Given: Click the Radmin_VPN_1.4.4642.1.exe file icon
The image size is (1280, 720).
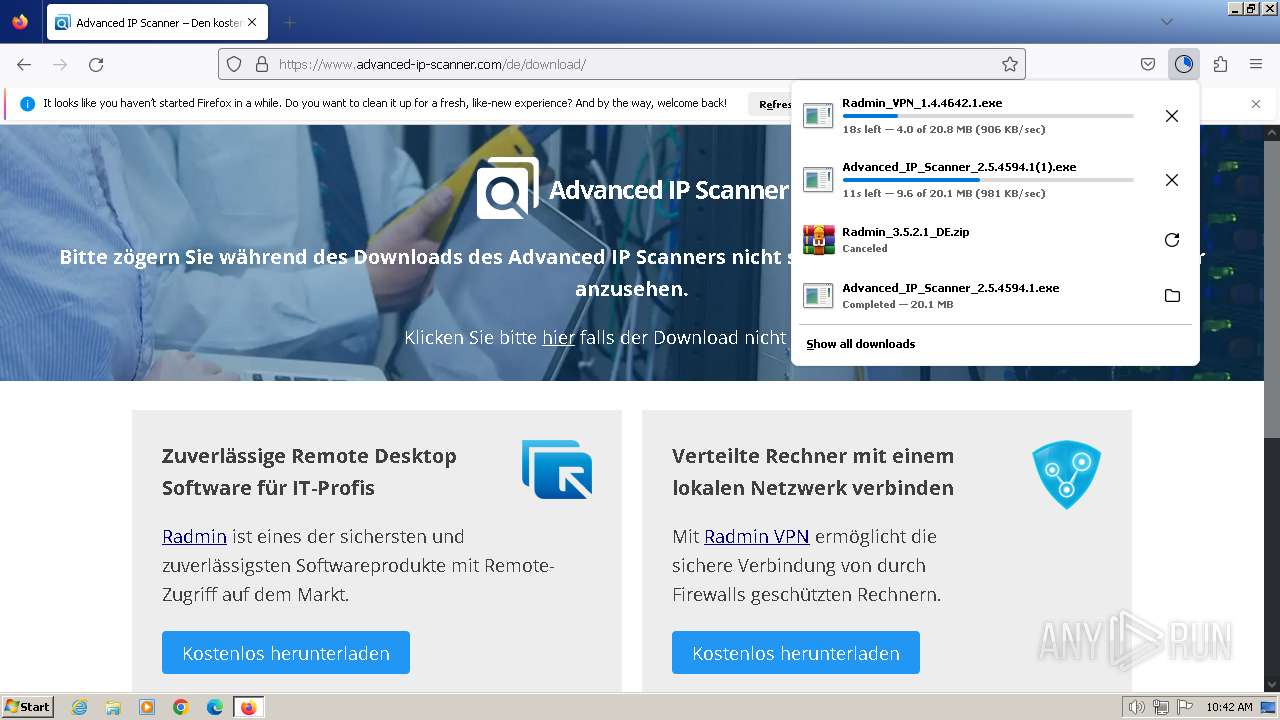Looking at the screenshot, I should [x=818, y=116].
